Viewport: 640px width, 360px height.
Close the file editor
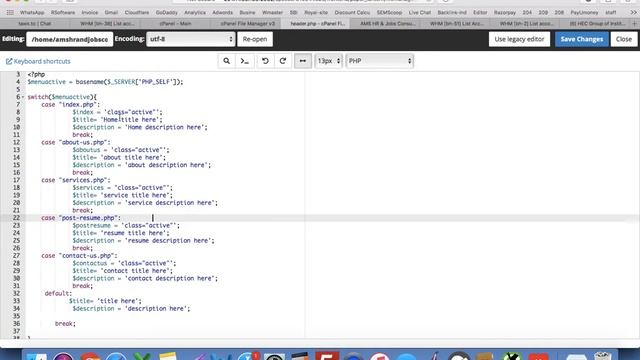624,39
